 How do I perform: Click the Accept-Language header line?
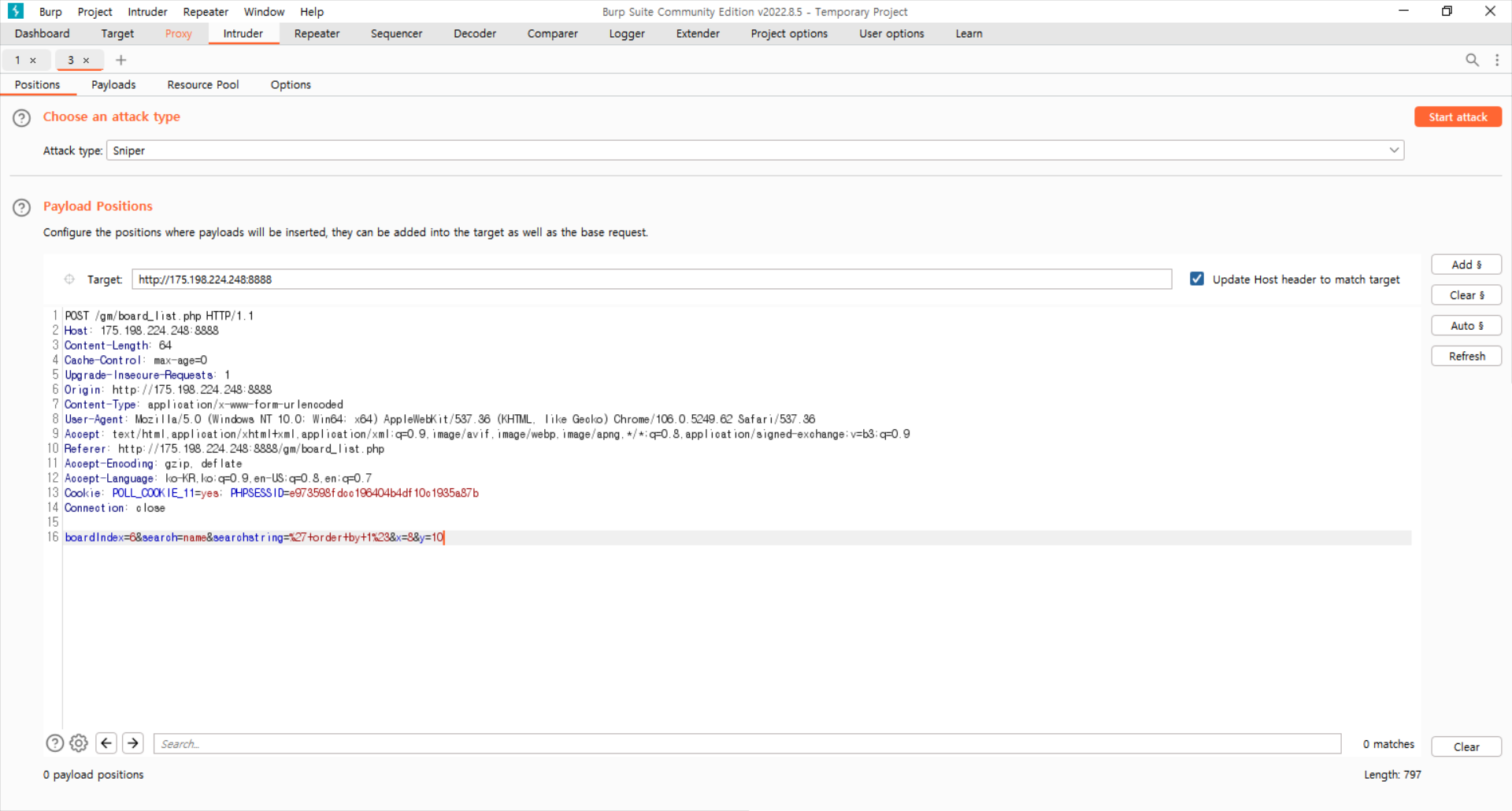(x=218, y=479)
